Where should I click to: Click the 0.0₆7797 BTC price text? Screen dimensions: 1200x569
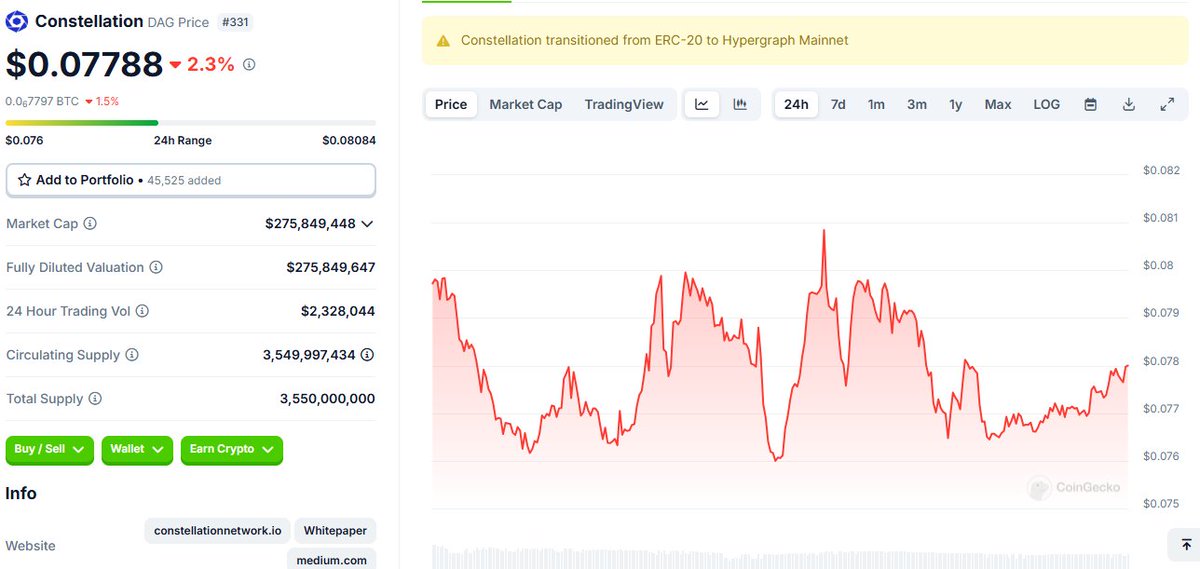[41, 101]
